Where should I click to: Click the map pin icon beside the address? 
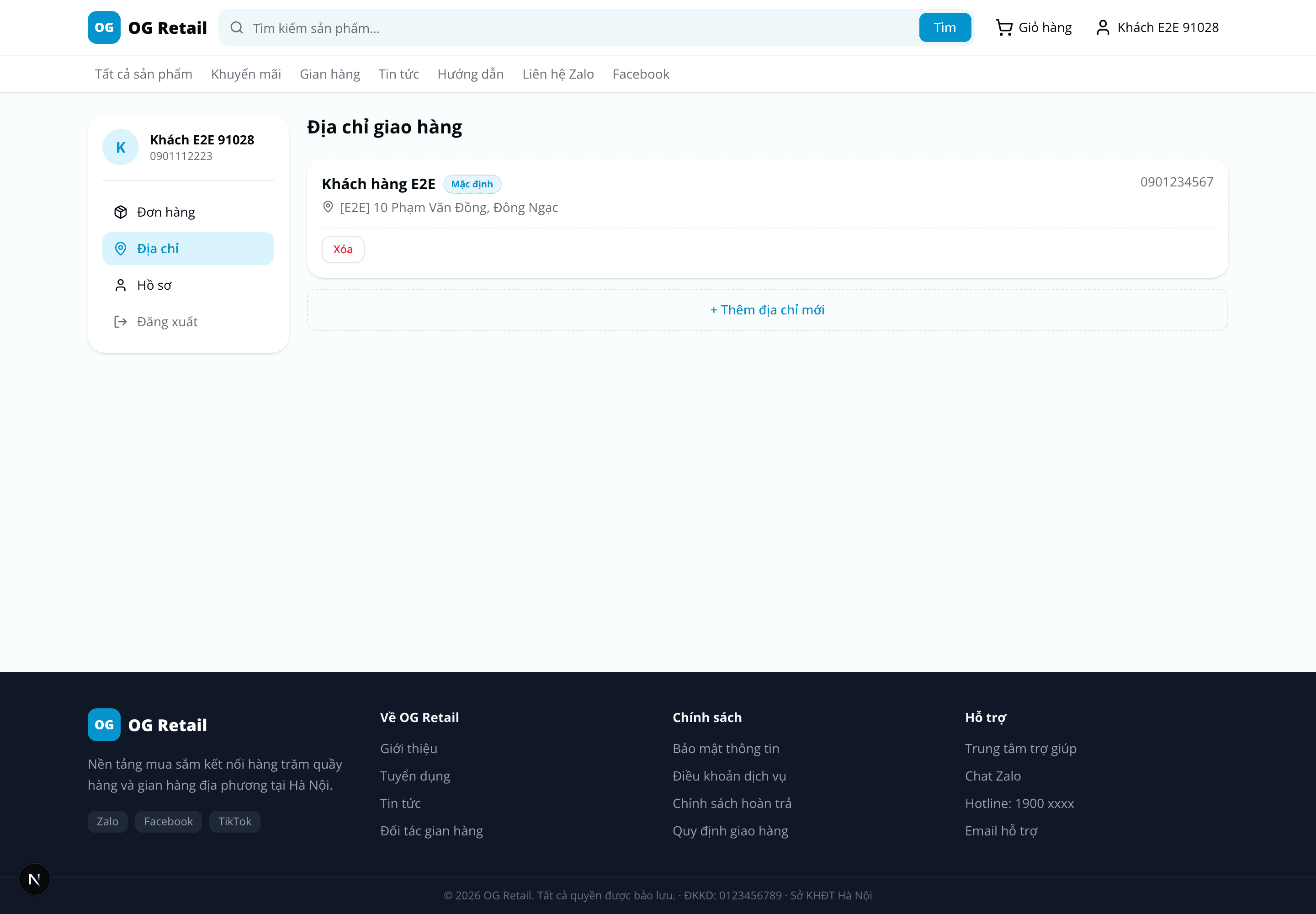point(328,207)
